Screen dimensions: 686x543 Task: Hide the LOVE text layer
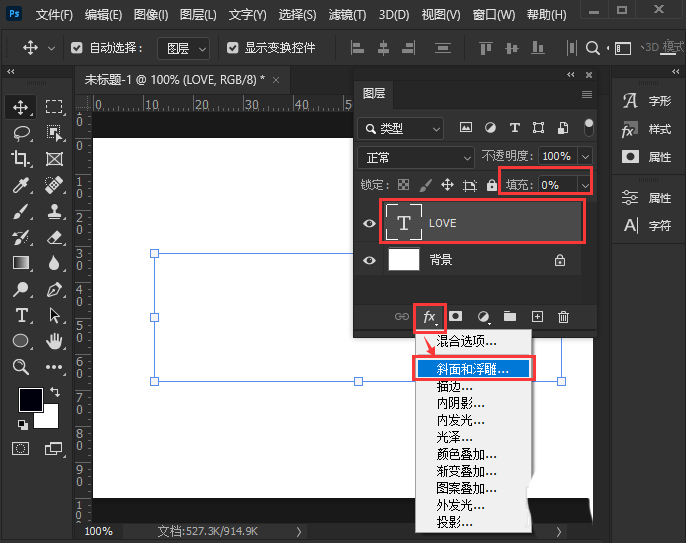click(369, 224)
